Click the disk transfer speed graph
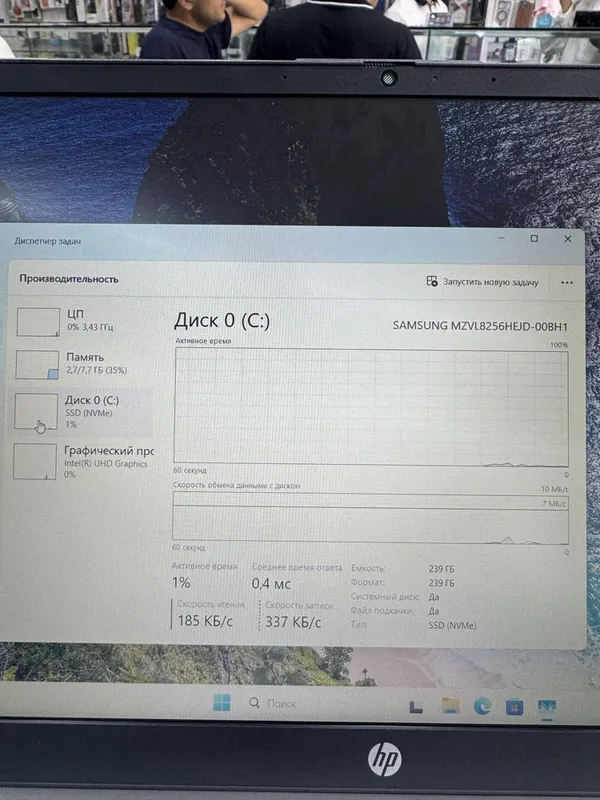 coord(370,517)
